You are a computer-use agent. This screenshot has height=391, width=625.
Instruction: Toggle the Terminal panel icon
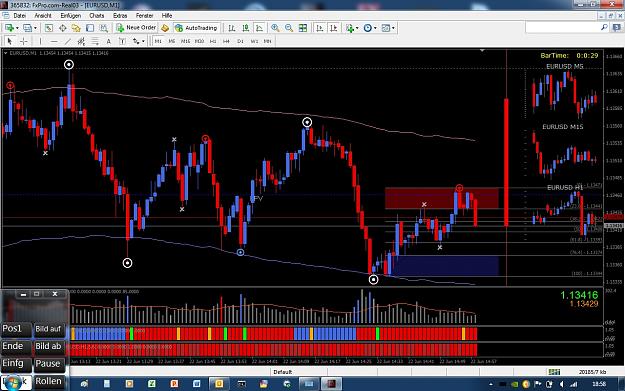coord(90,28)
